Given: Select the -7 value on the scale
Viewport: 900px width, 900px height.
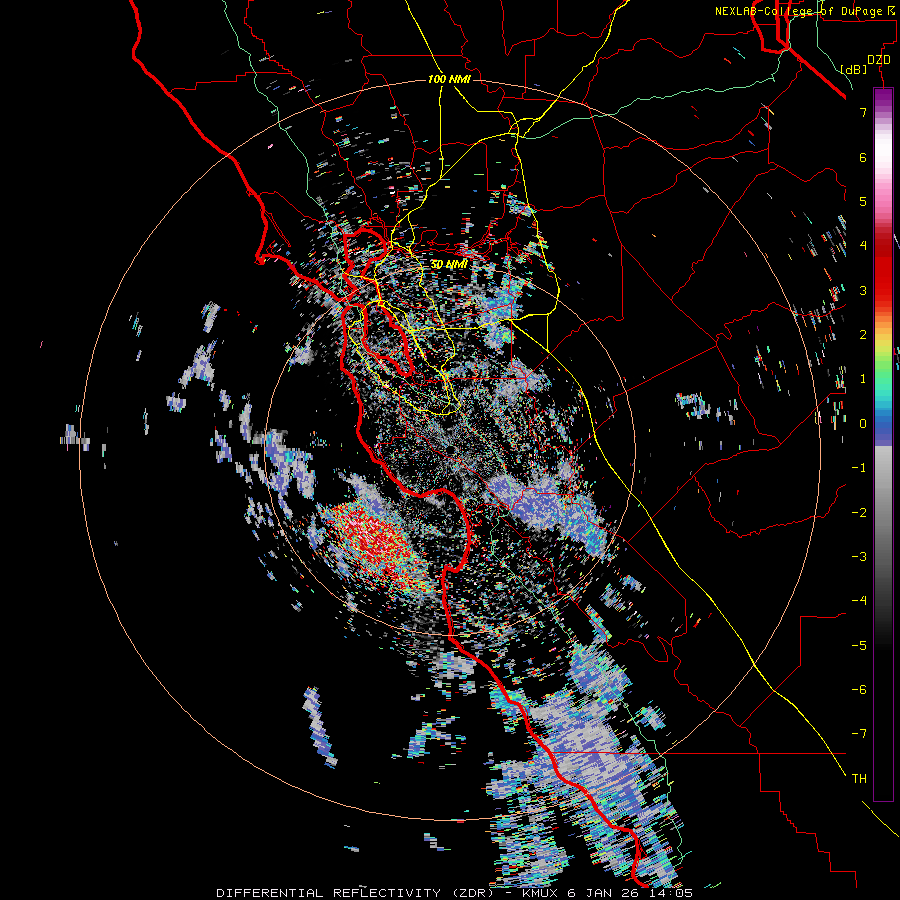Looking at the screenshot, I should [859, 734].
